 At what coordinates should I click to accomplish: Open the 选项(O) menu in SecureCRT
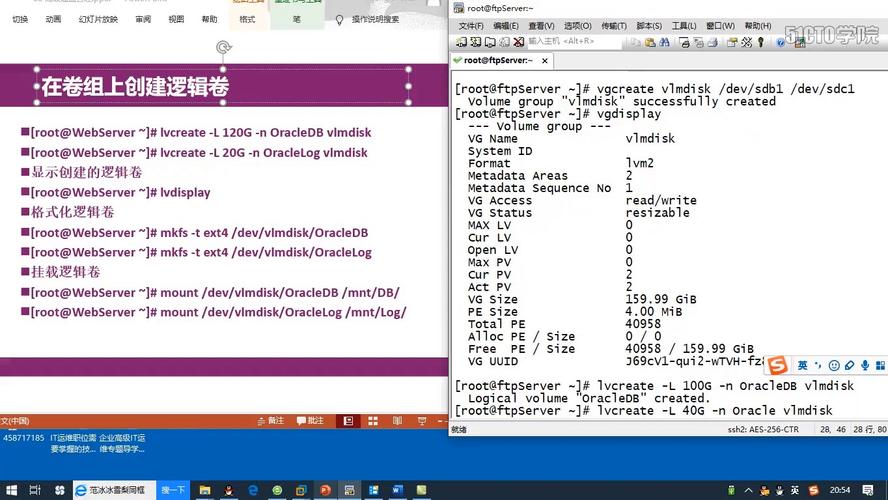click(x=577, y=25)
